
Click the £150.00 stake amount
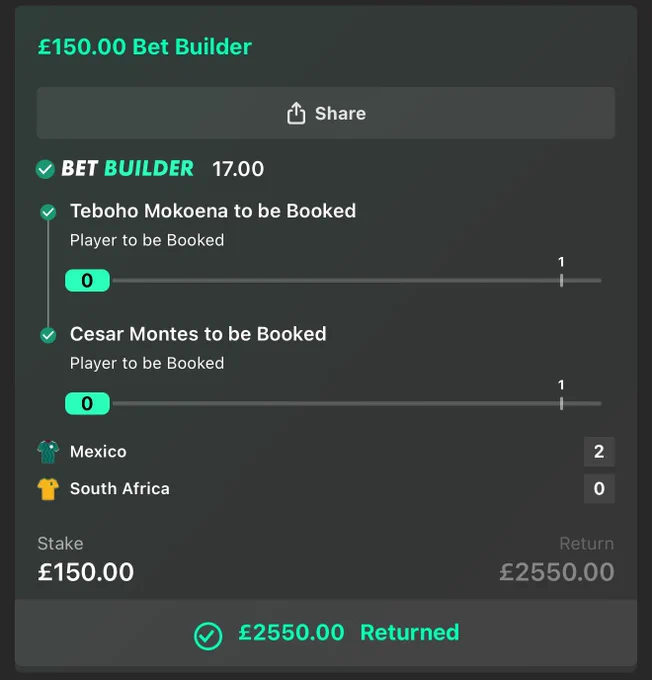(x=86, y=572)
